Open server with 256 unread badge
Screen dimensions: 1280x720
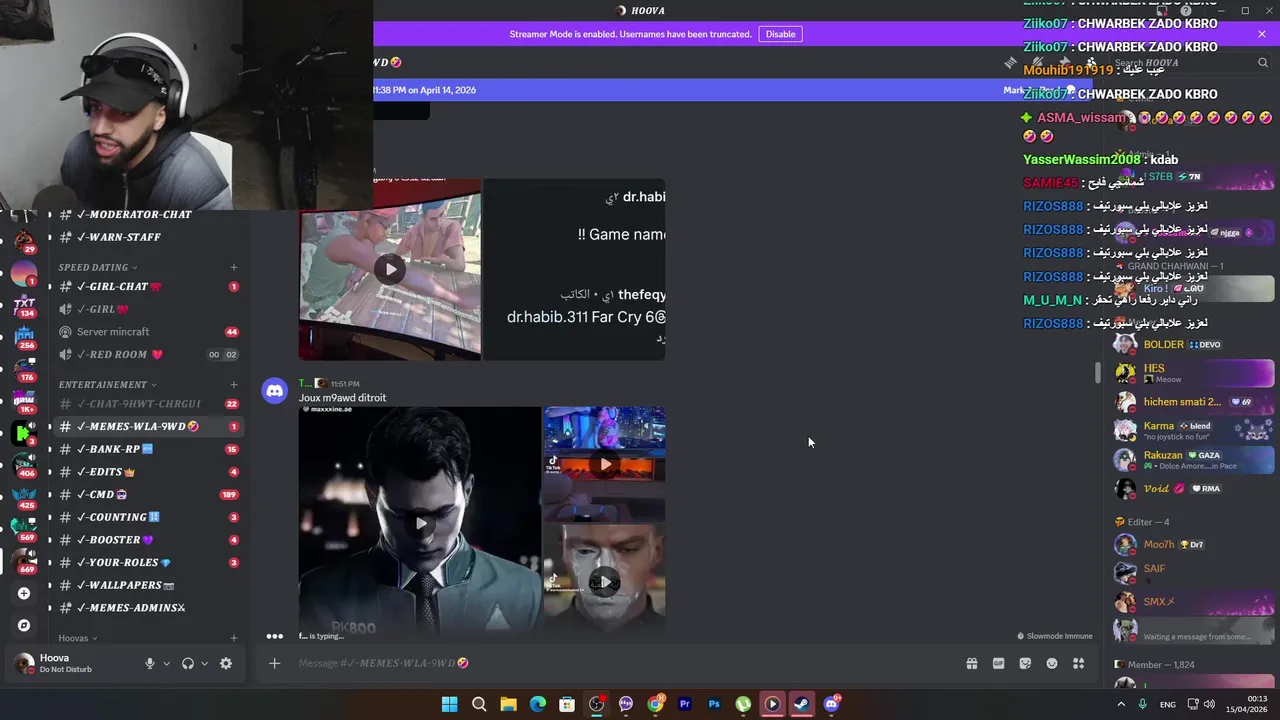click(24, 336)
